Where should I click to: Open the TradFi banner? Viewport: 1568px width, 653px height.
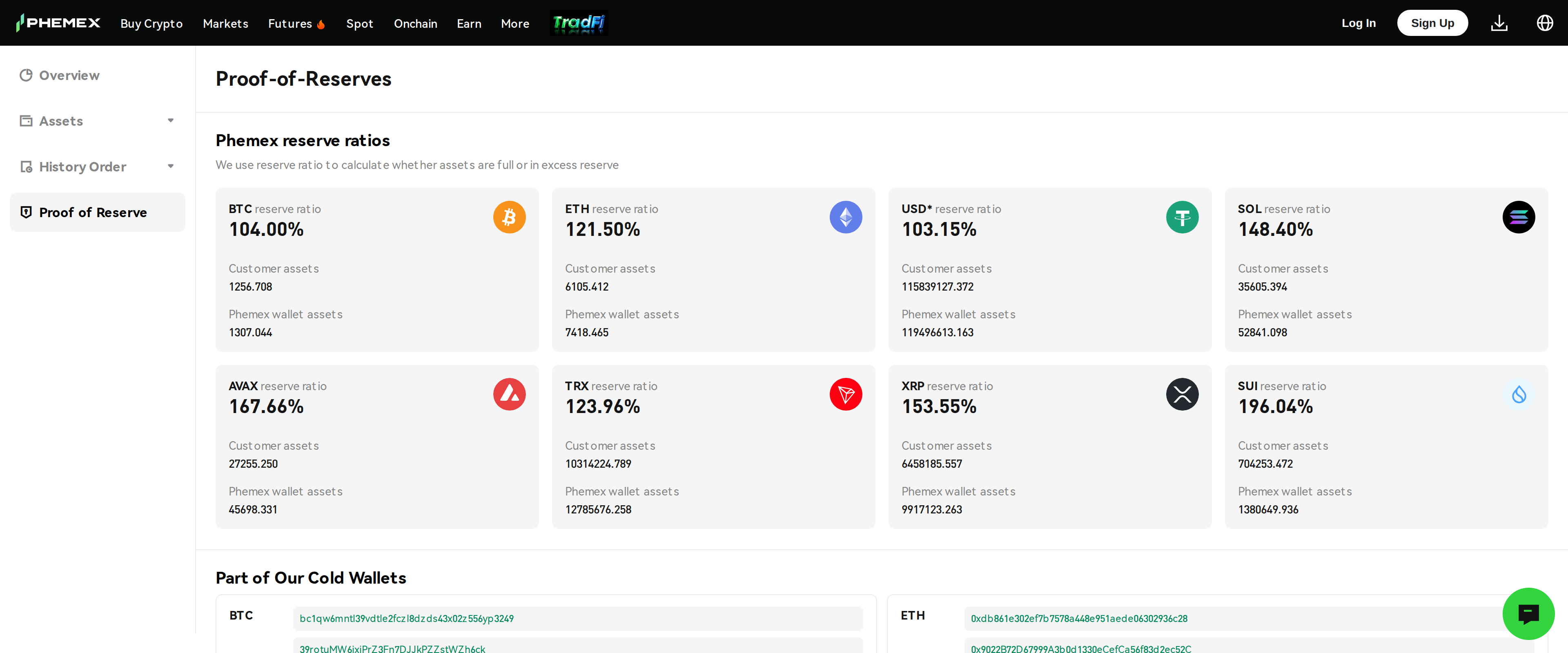pyautogui.click(x=578, y=23)
